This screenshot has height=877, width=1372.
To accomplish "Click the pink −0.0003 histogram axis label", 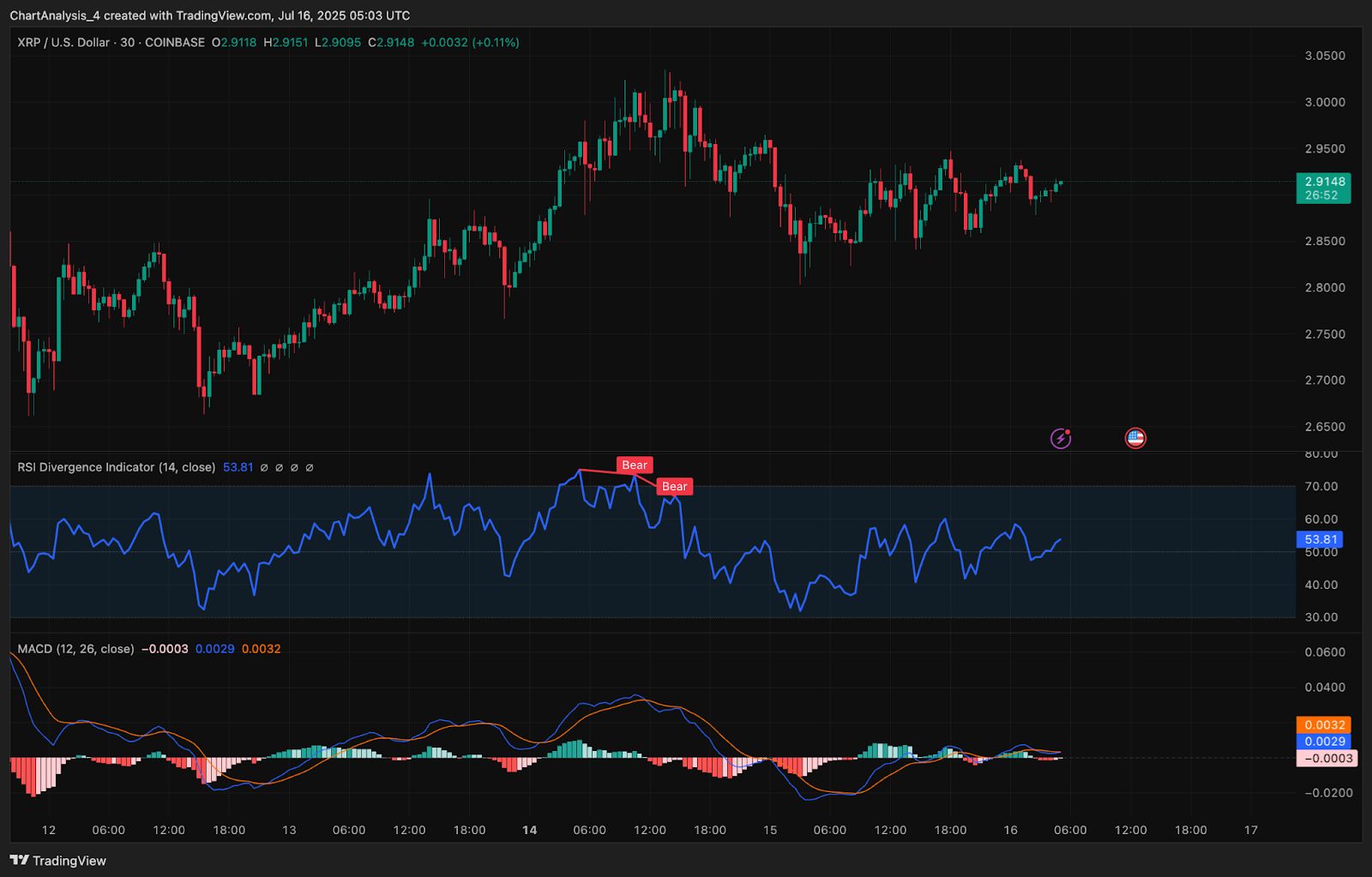I will click(x=1327, y=758).
